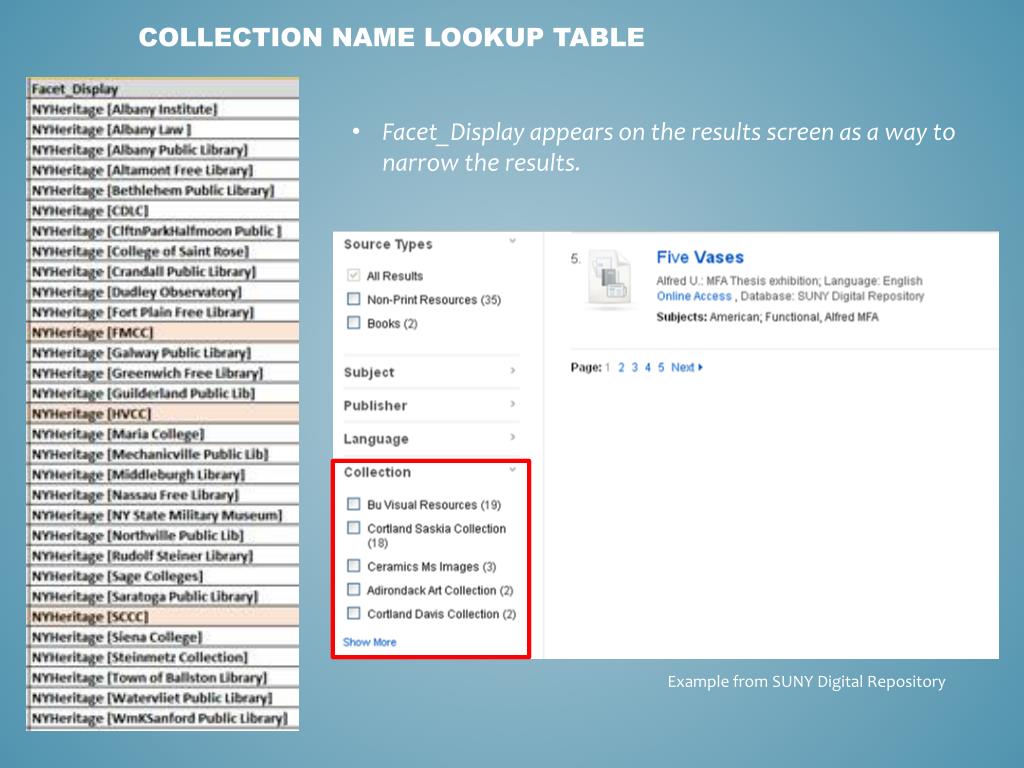This screenshot has width=1024, height=768.
Task: Open the Five Vases result title
Action: [700, 257]
